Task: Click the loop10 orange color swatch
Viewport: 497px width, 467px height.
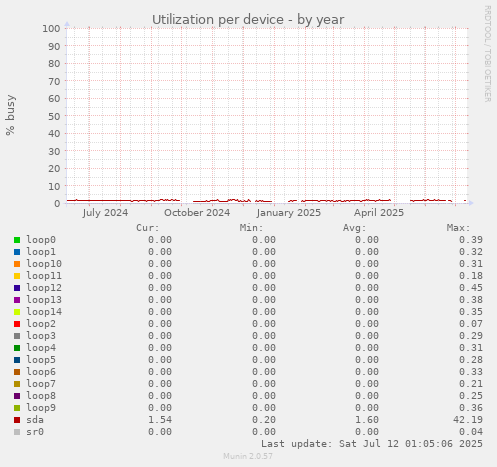Action: (17, 264)
